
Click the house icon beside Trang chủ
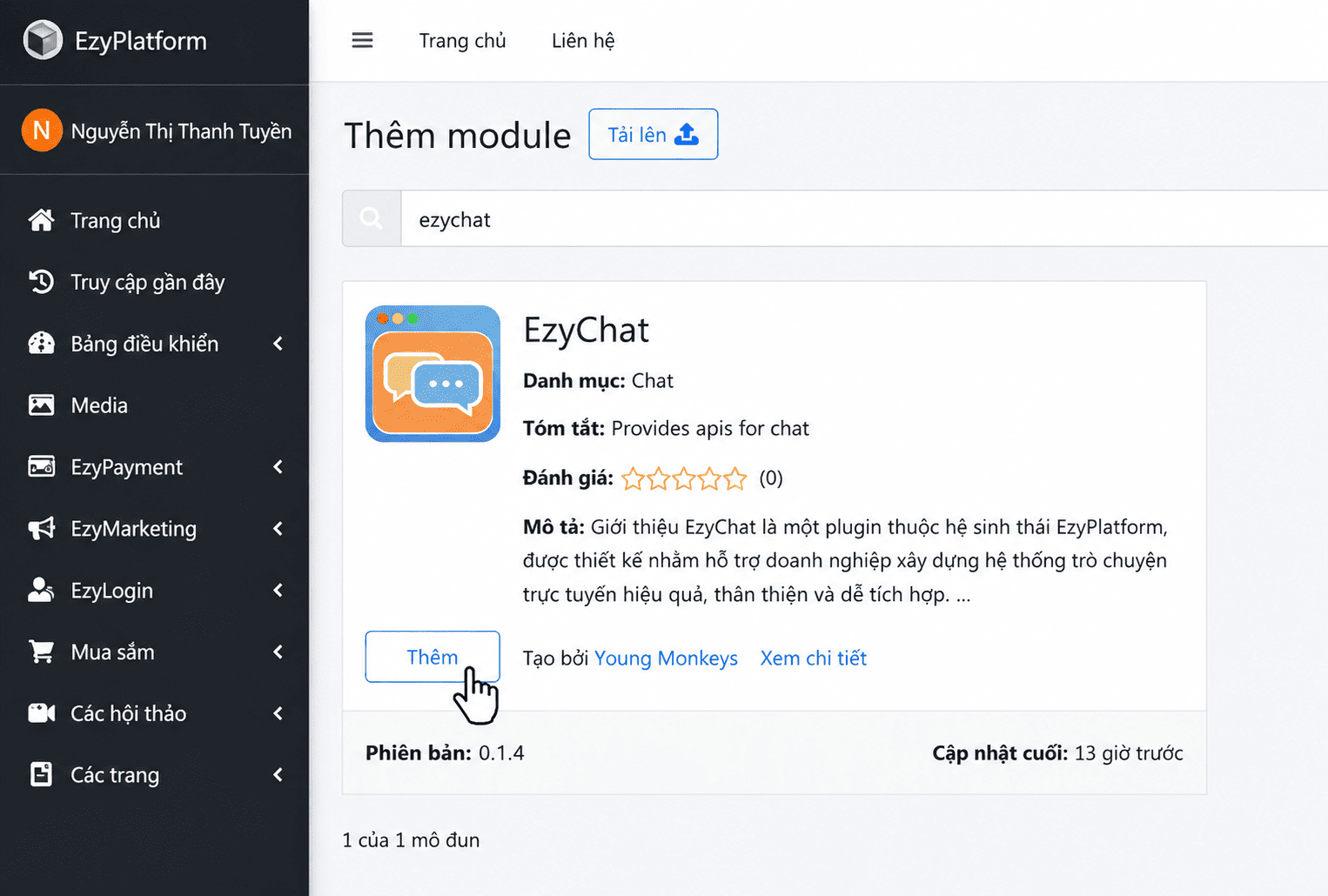click(x=41, y=220)
